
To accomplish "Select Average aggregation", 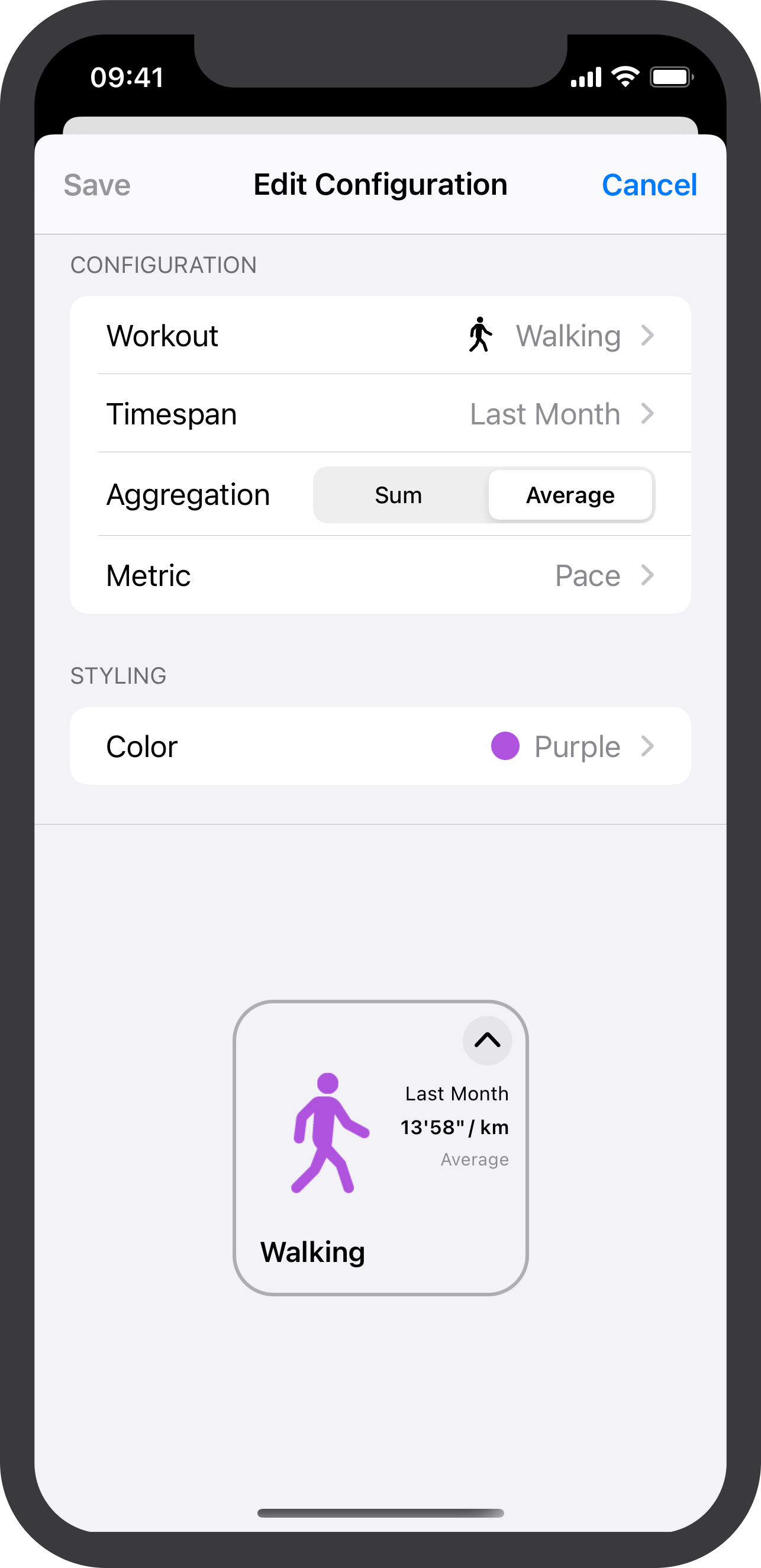I will coord(570,495).
